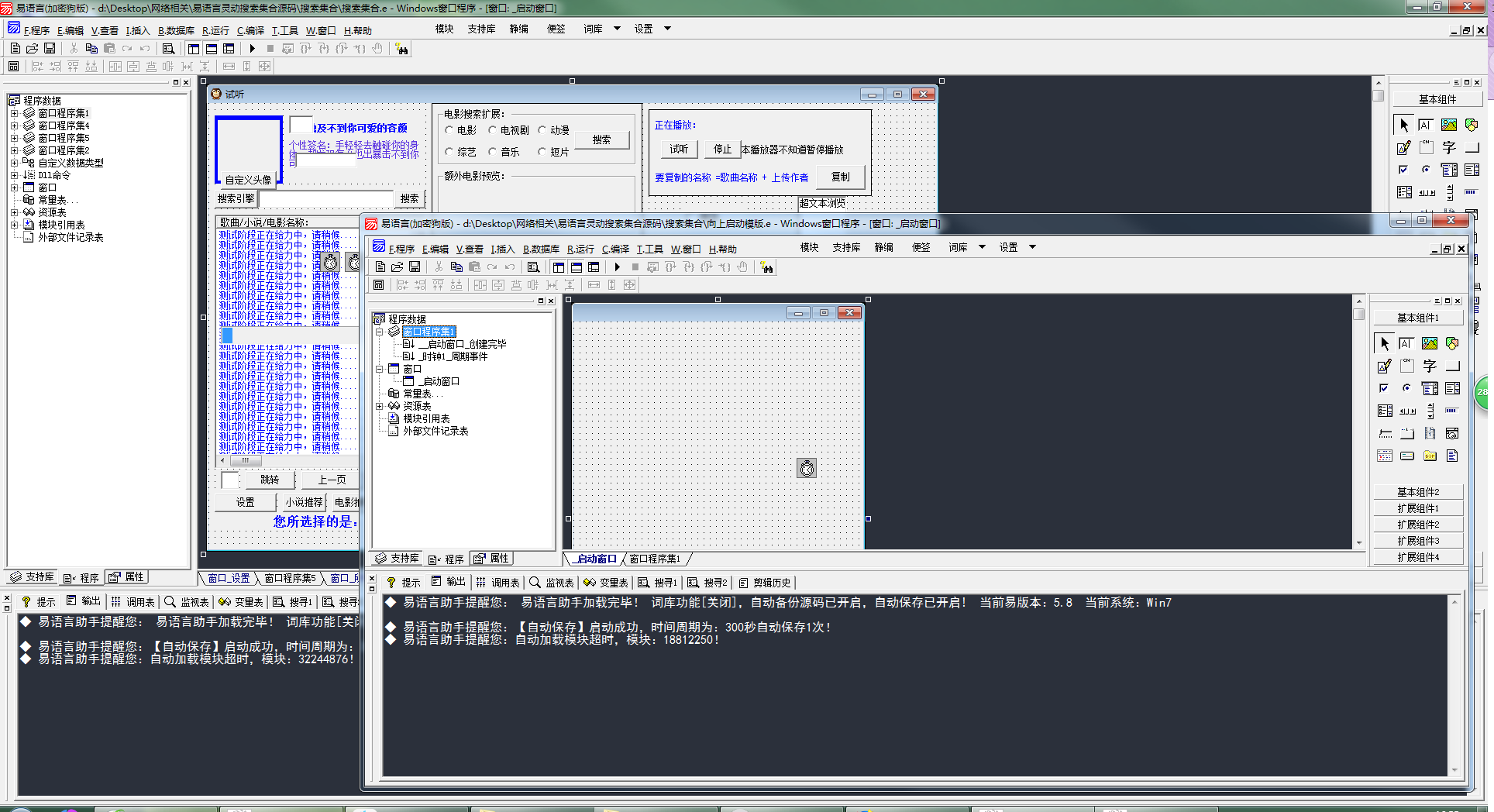Expand 自定义数据类型 in back window tree
The image size is (1494, 812).
click(14, 163)
